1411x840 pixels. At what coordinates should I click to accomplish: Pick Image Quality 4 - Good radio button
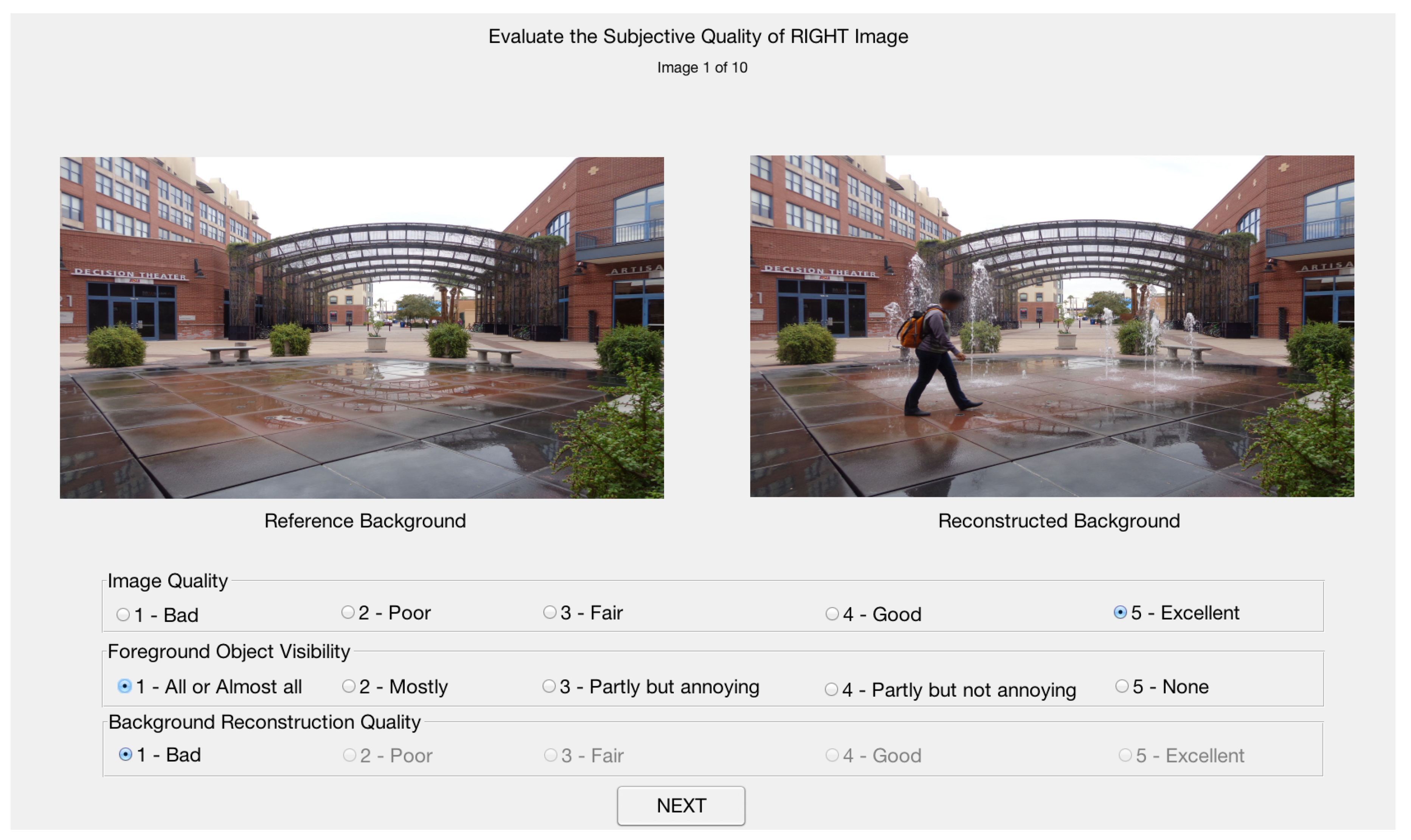point(831,614)
